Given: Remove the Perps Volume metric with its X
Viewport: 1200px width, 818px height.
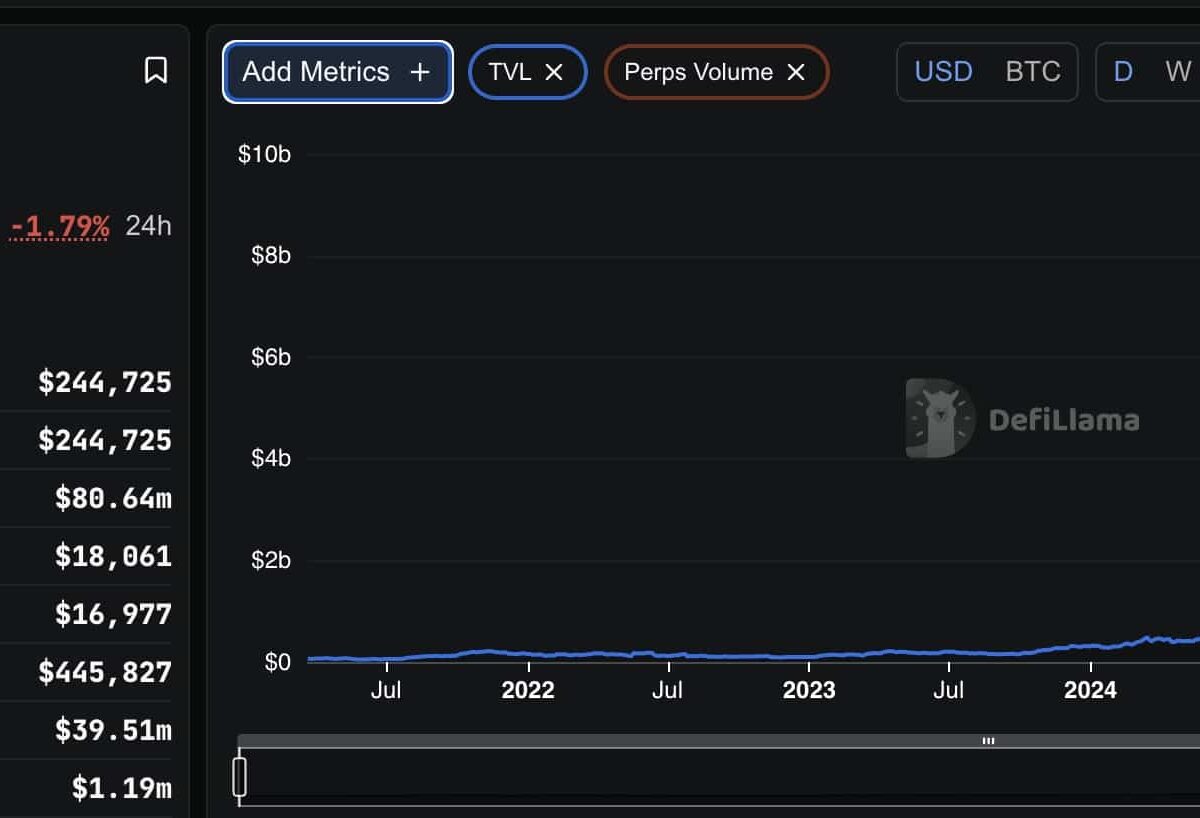Looking at the screenshot, I should [796, 72].
